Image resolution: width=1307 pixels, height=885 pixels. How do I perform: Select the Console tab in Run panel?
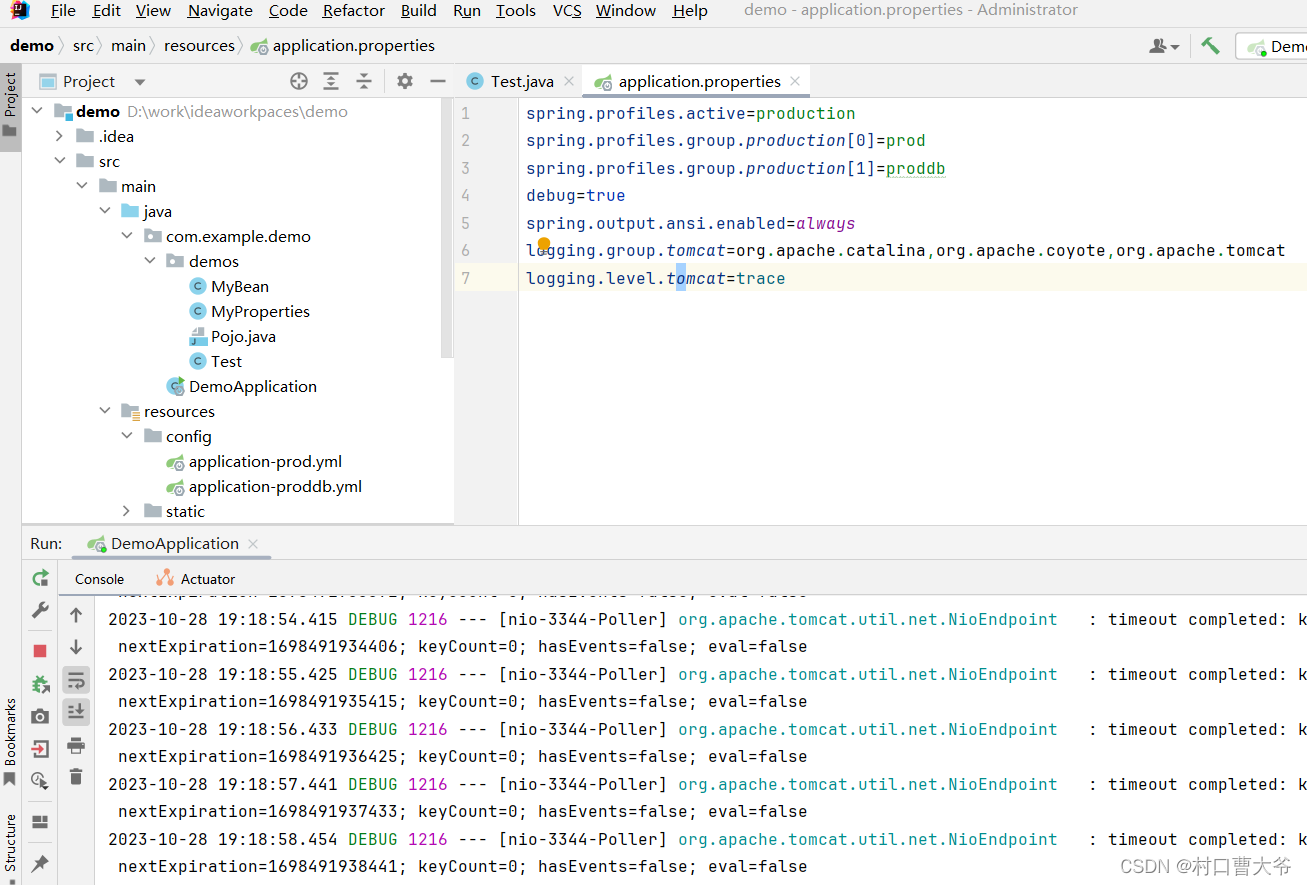tap(99, 579)
